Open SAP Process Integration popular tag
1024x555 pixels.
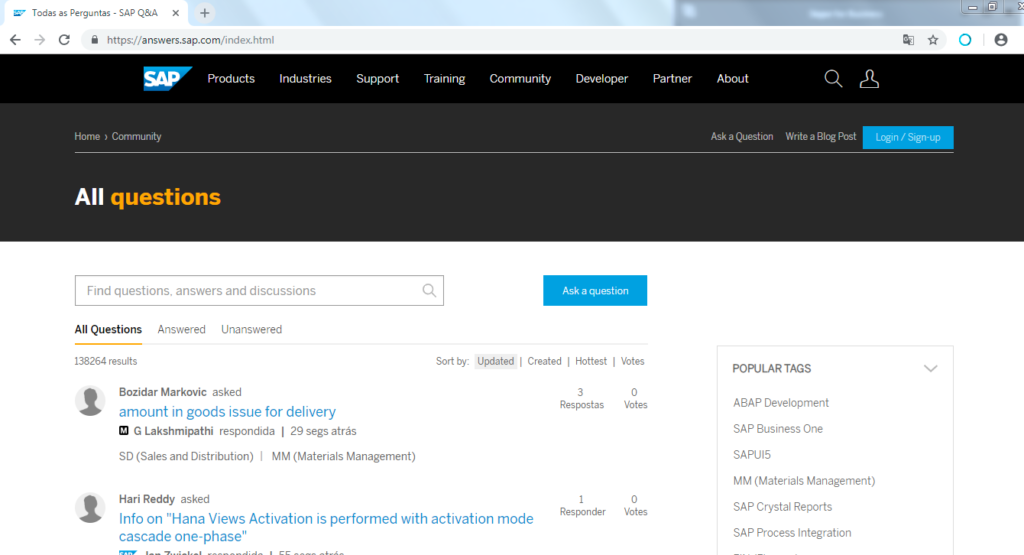[x=792, y=532]
